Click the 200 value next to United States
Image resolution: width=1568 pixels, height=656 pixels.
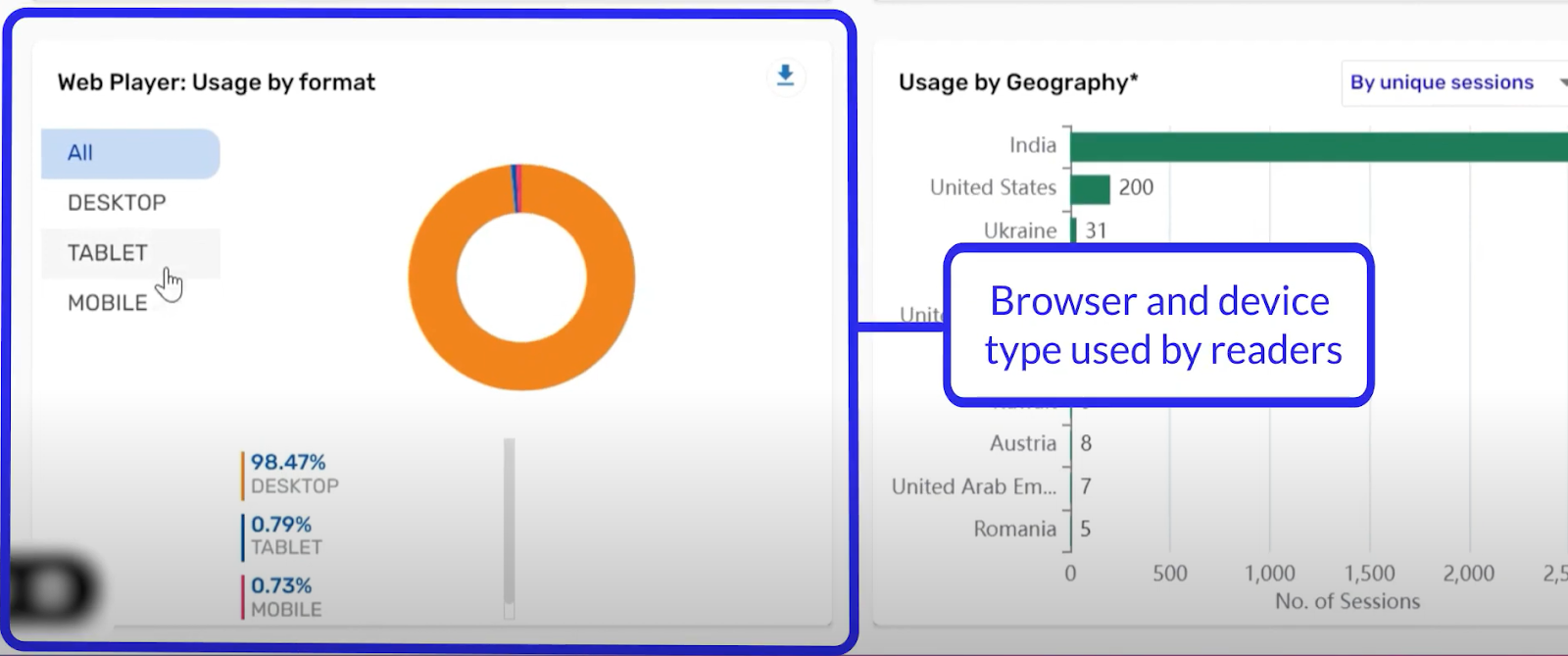pos(1136,187)
